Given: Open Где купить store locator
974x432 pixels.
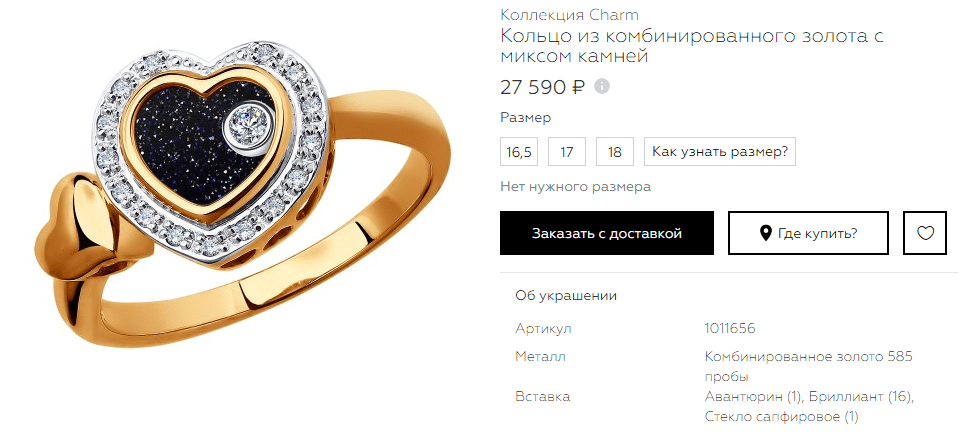Looking at the screenshot, I should tap(808, 233).
